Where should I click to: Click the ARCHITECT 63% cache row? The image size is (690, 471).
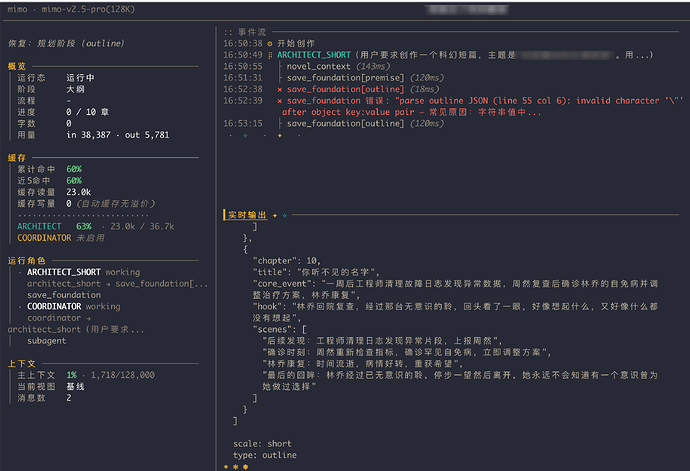pyautogui.click(x=95, y=227)
